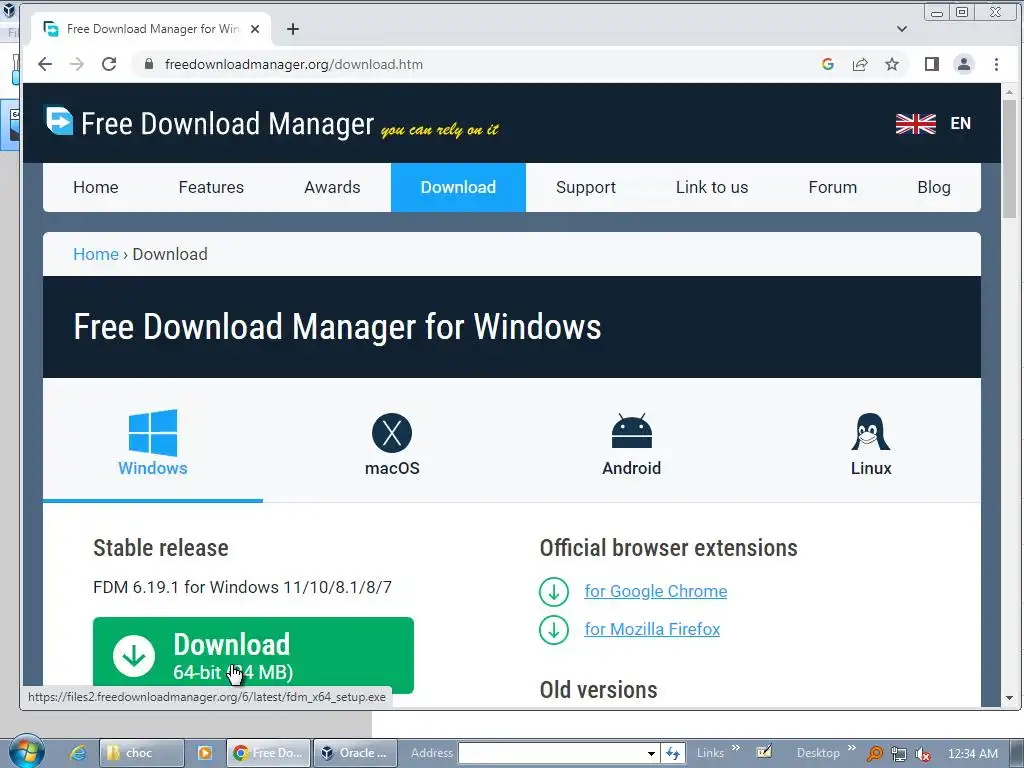The height and width of the screenshot is (768, 1024).
Task: Go to Home in the navigation bar
Action: click(x=96, y=187)
